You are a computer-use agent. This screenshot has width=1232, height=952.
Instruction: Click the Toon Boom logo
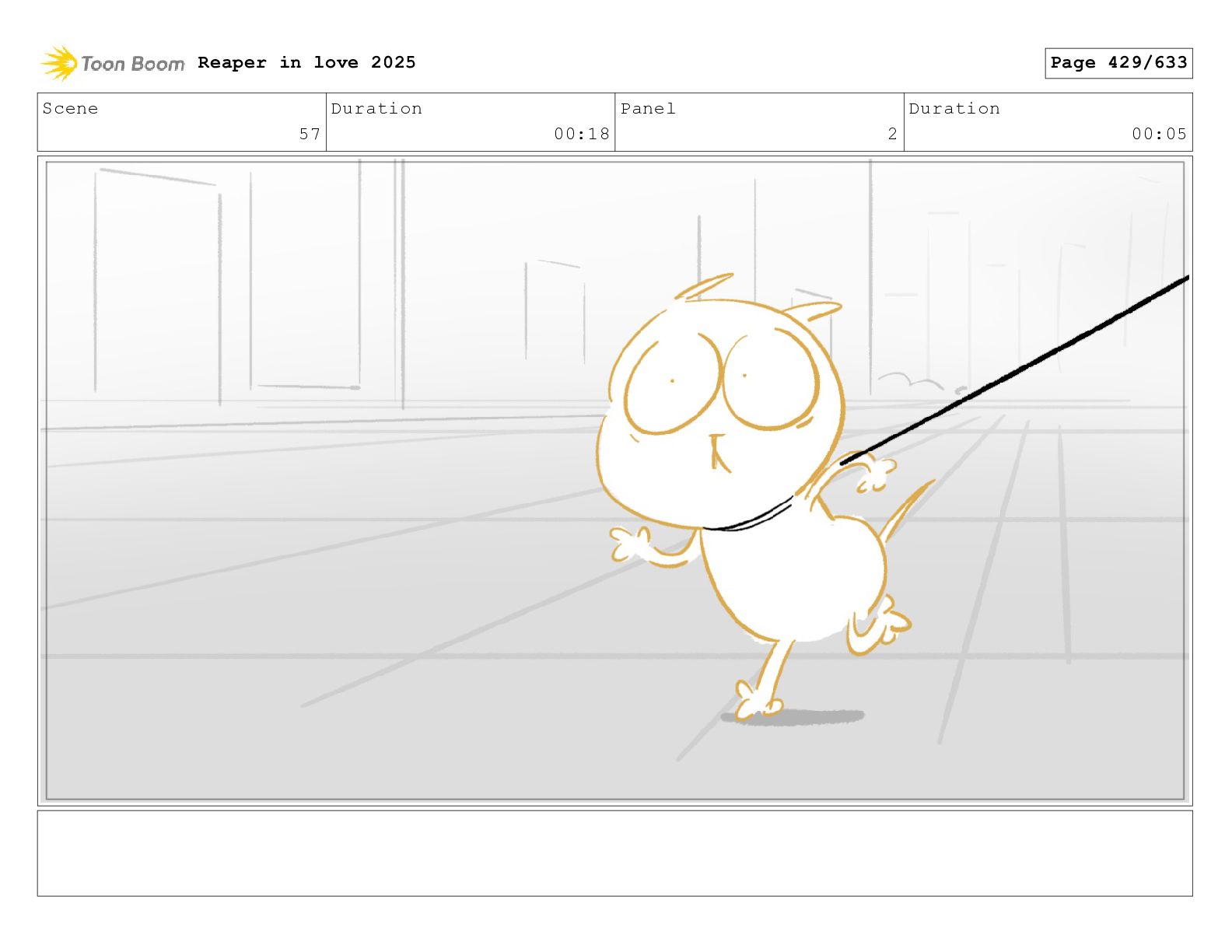click(x=113, y=63)
